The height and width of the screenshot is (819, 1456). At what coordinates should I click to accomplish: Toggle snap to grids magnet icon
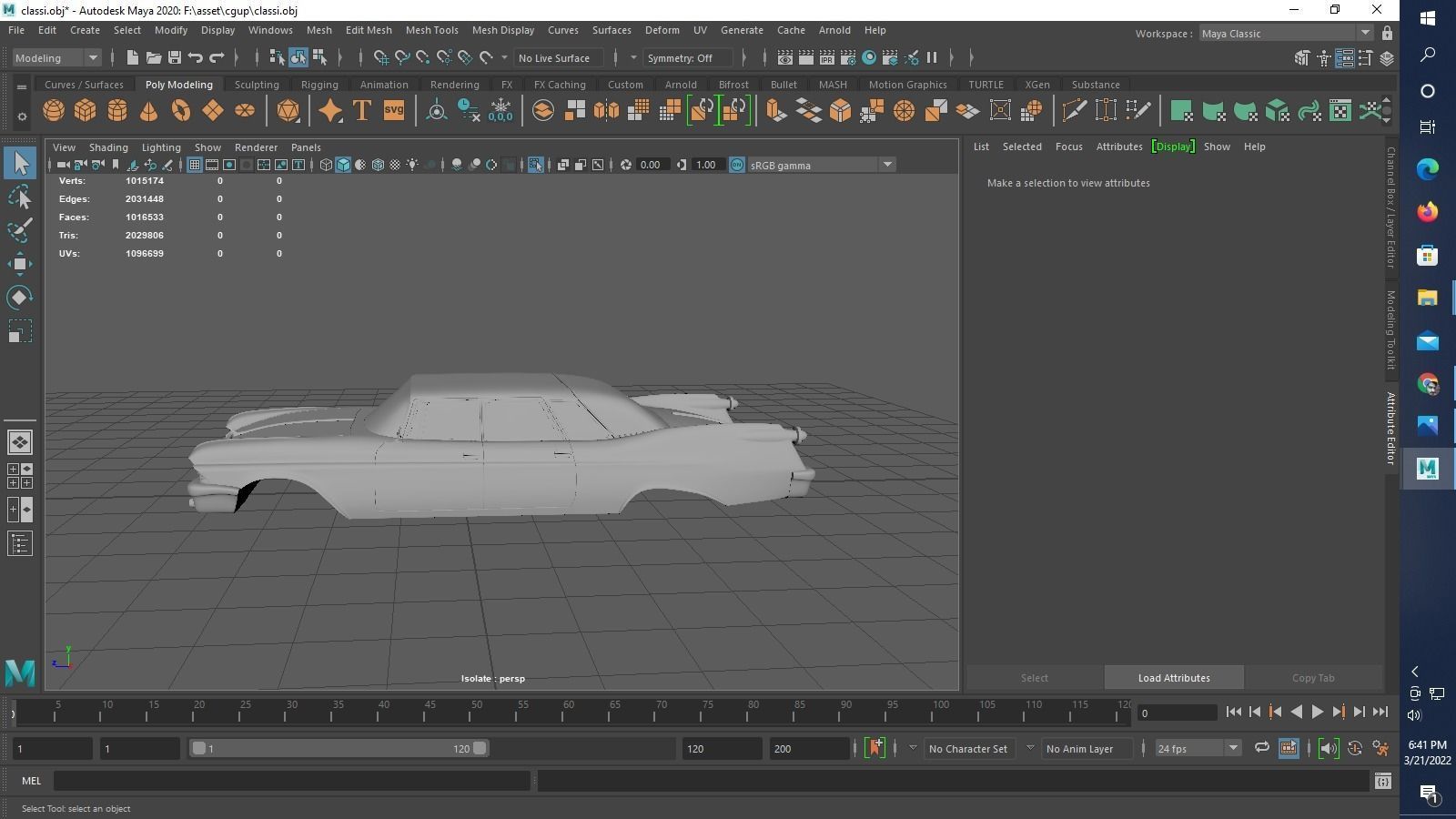[x=381, y=58]
